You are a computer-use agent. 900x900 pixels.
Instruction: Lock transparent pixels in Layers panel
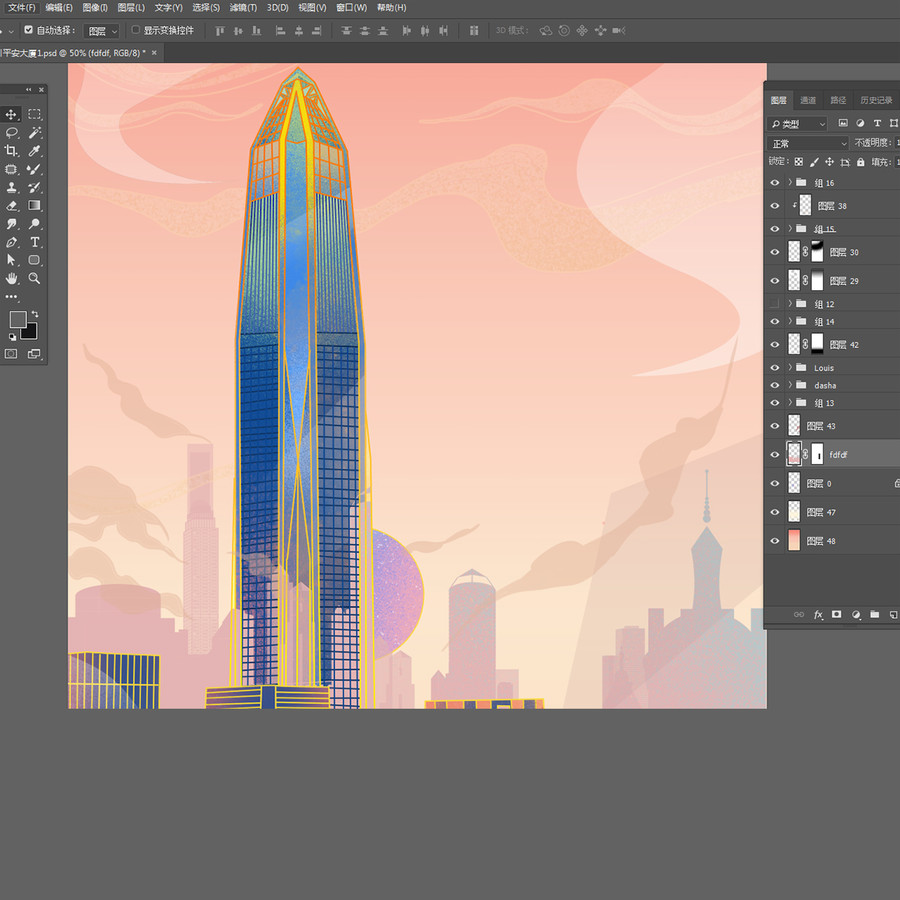tap(799, 162)
